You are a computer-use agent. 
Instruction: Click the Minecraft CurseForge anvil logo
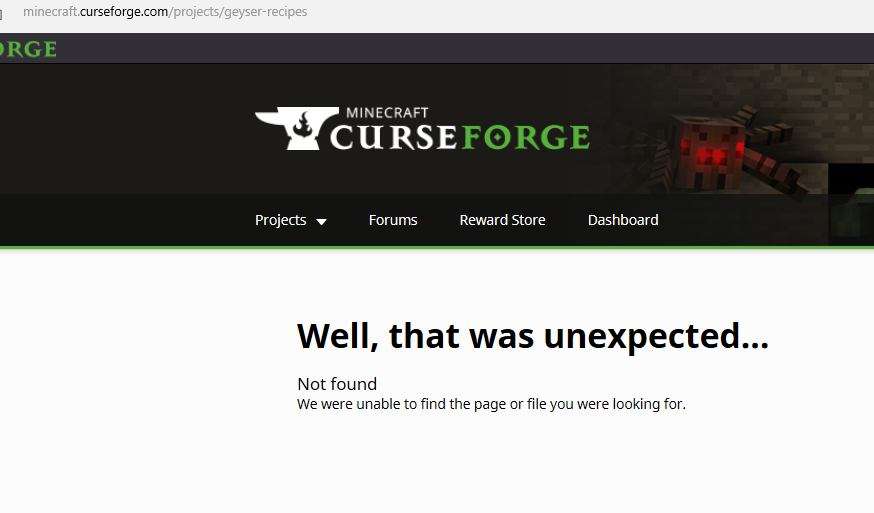pyautogui.click(x=423, y=129)
